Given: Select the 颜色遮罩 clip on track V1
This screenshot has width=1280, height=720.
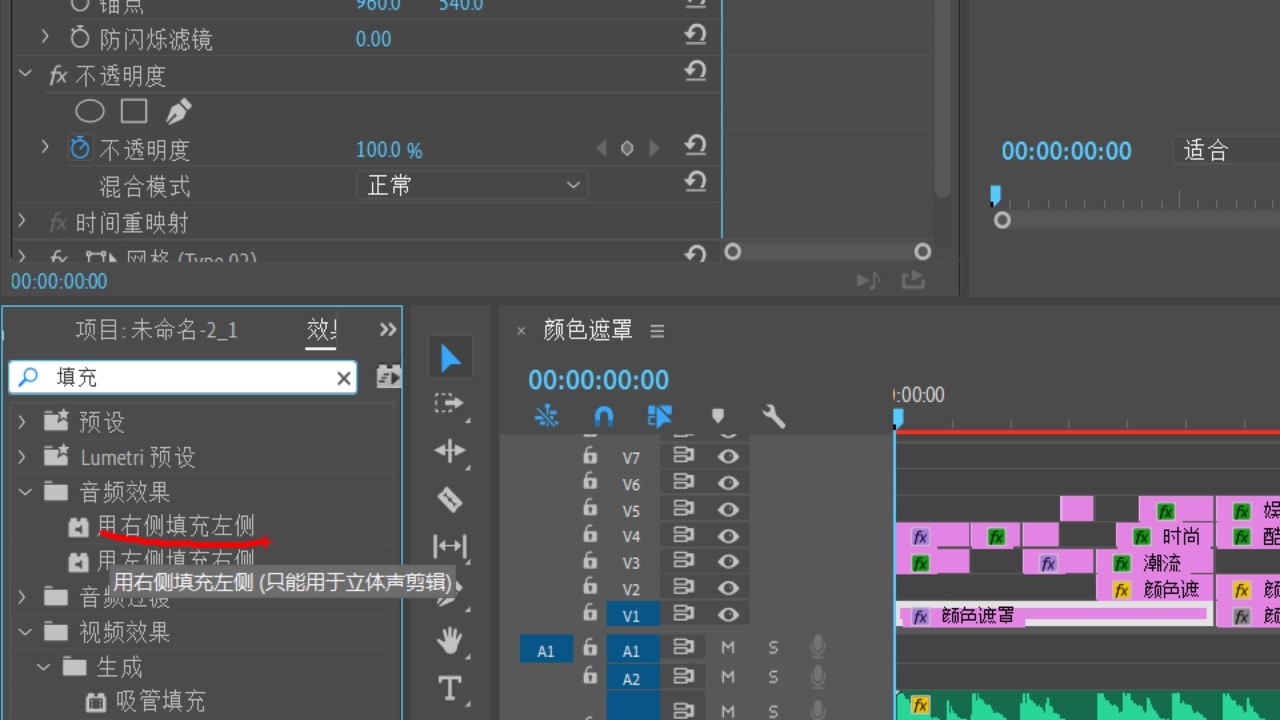Looking at the screenshot, I should pyautogui.click(x=1055, y=615).
